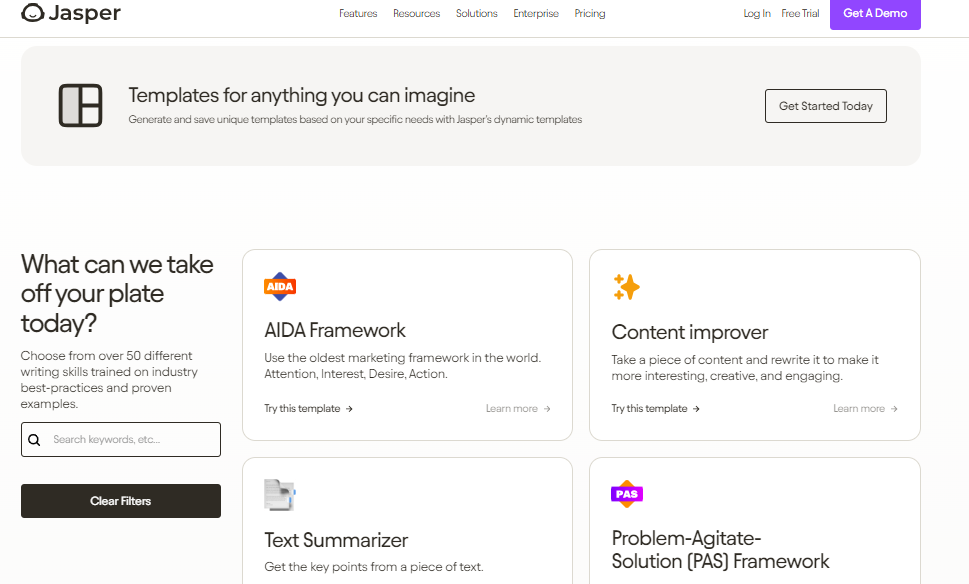Viewport: 969px width, 584px height.
Task: Click the magnifier icon in search box
Action: click(x=35, y=439)
